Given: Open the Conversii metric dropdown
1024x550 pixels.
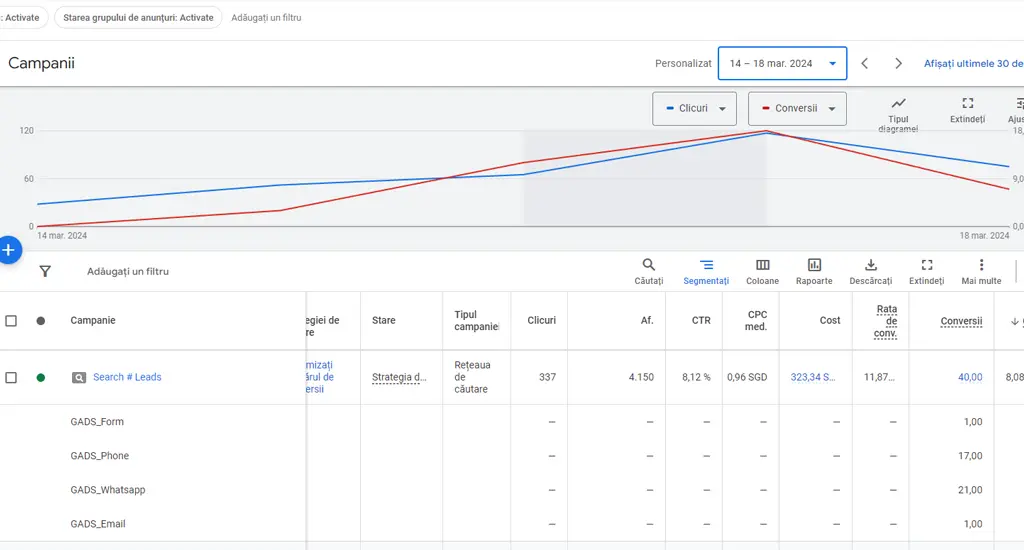Looking at the screenshot, I should 797,108.
